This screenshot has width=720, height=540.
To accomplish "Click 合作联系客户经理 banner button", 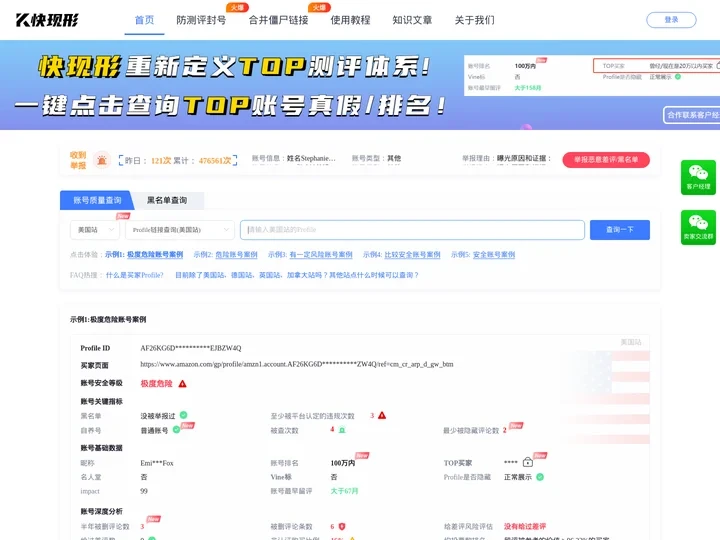I will click(x=692, y=115).
